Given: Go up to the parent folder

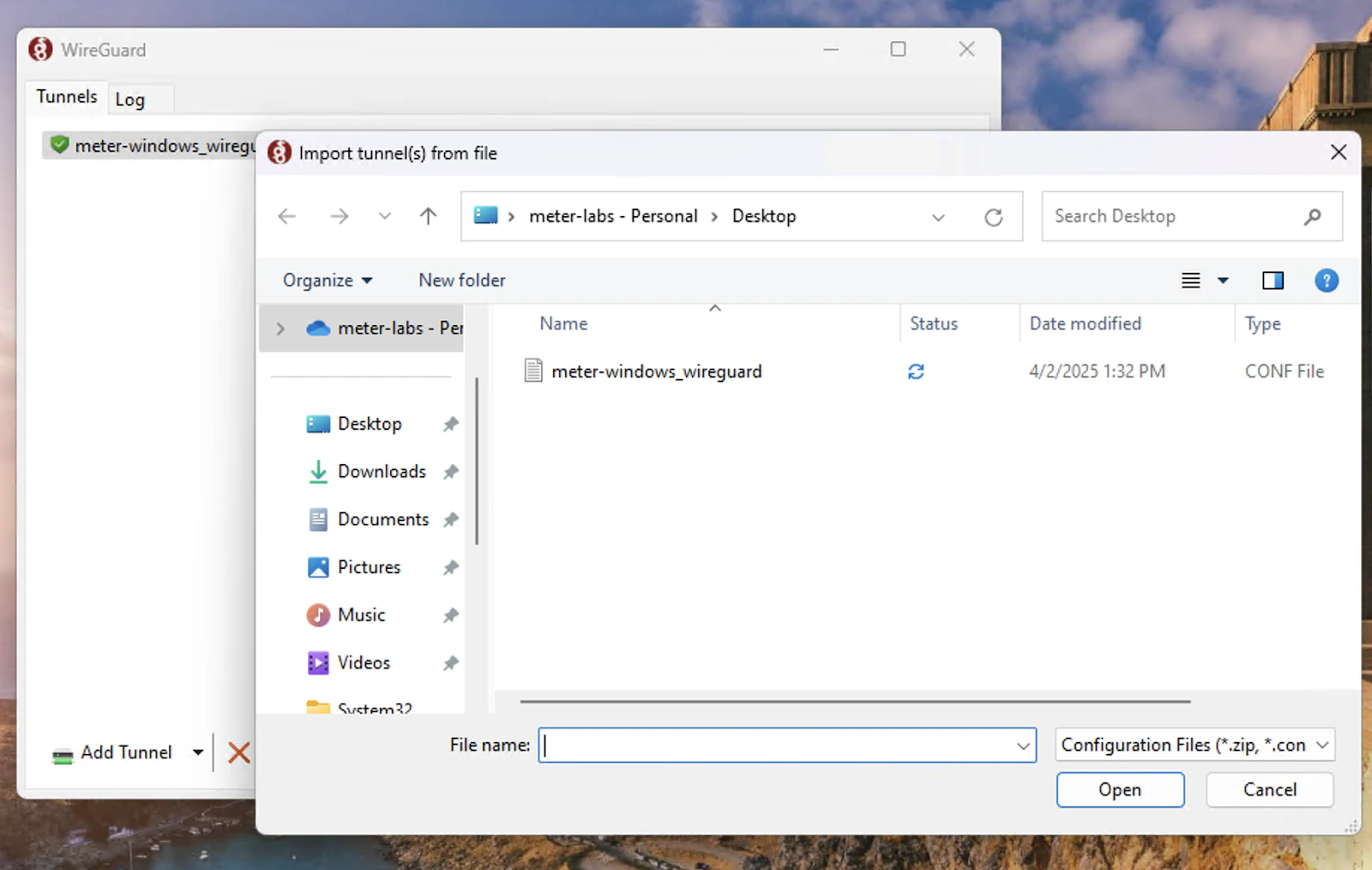Looking at the screenshot, I should 427,216.
